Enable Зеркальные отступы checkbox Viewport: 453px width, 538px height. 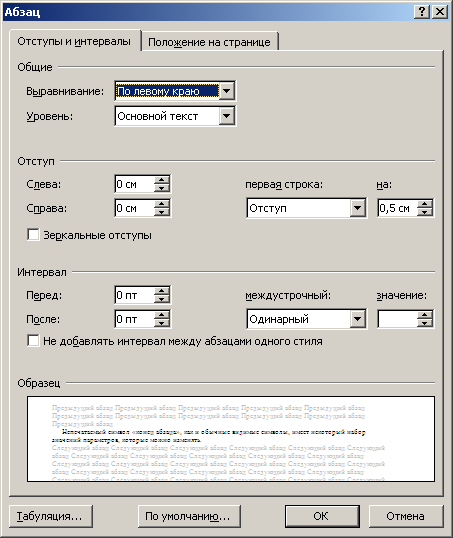tap(33, 235)
